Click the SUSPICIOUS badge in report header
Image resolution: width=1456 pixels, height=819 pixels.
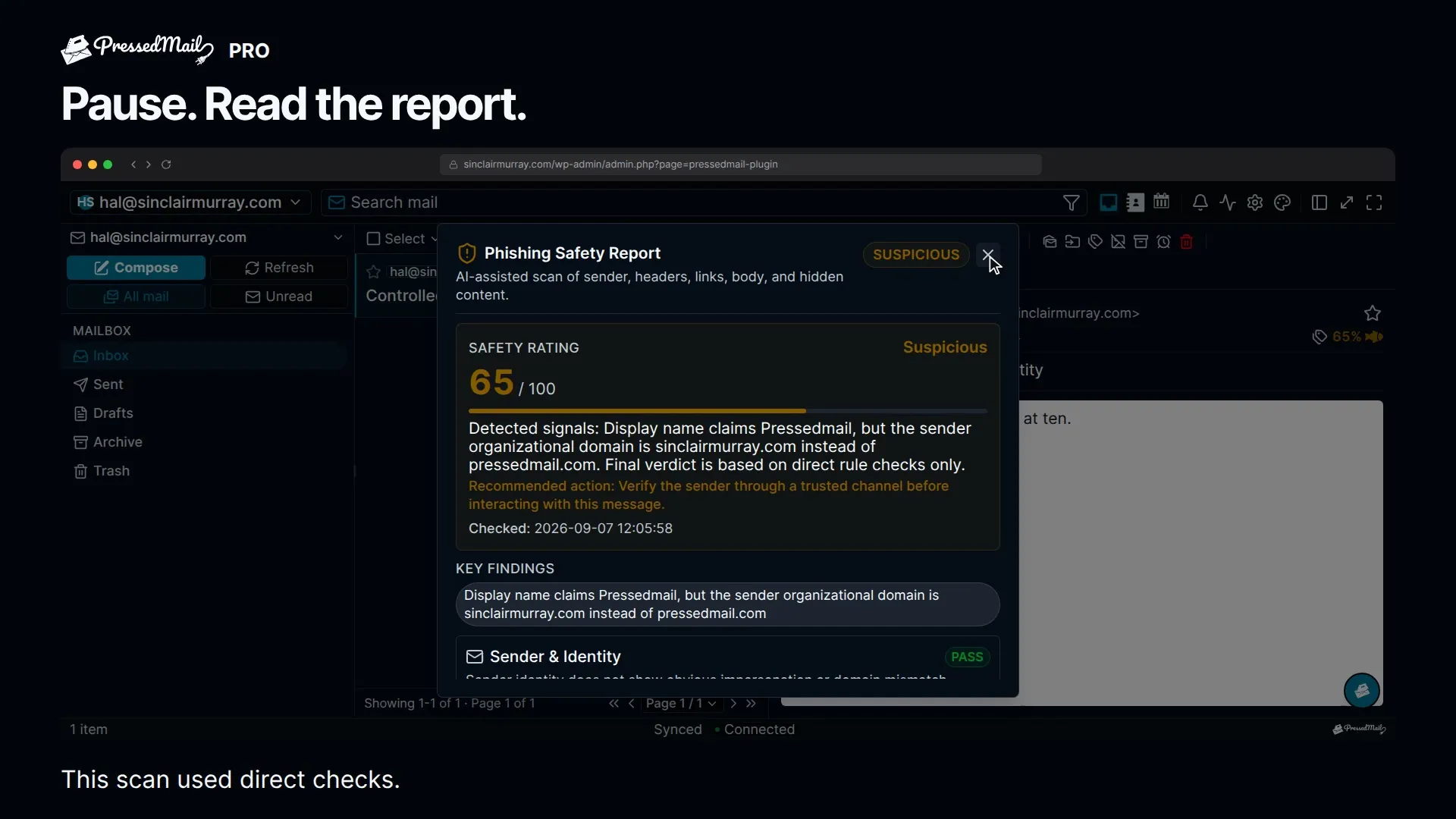point(915,255)
